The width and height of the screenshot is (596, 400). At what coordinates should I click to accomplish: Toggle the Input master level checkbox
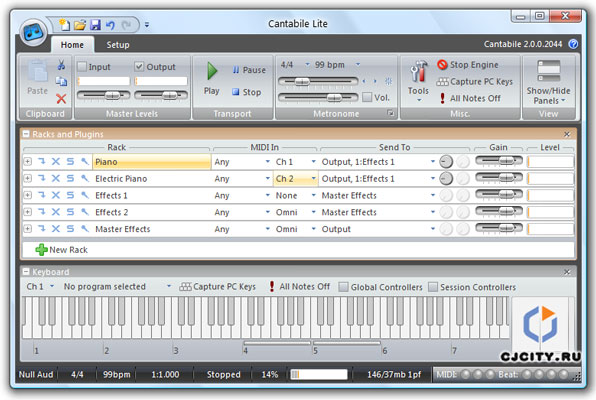[x=82, y=67]
